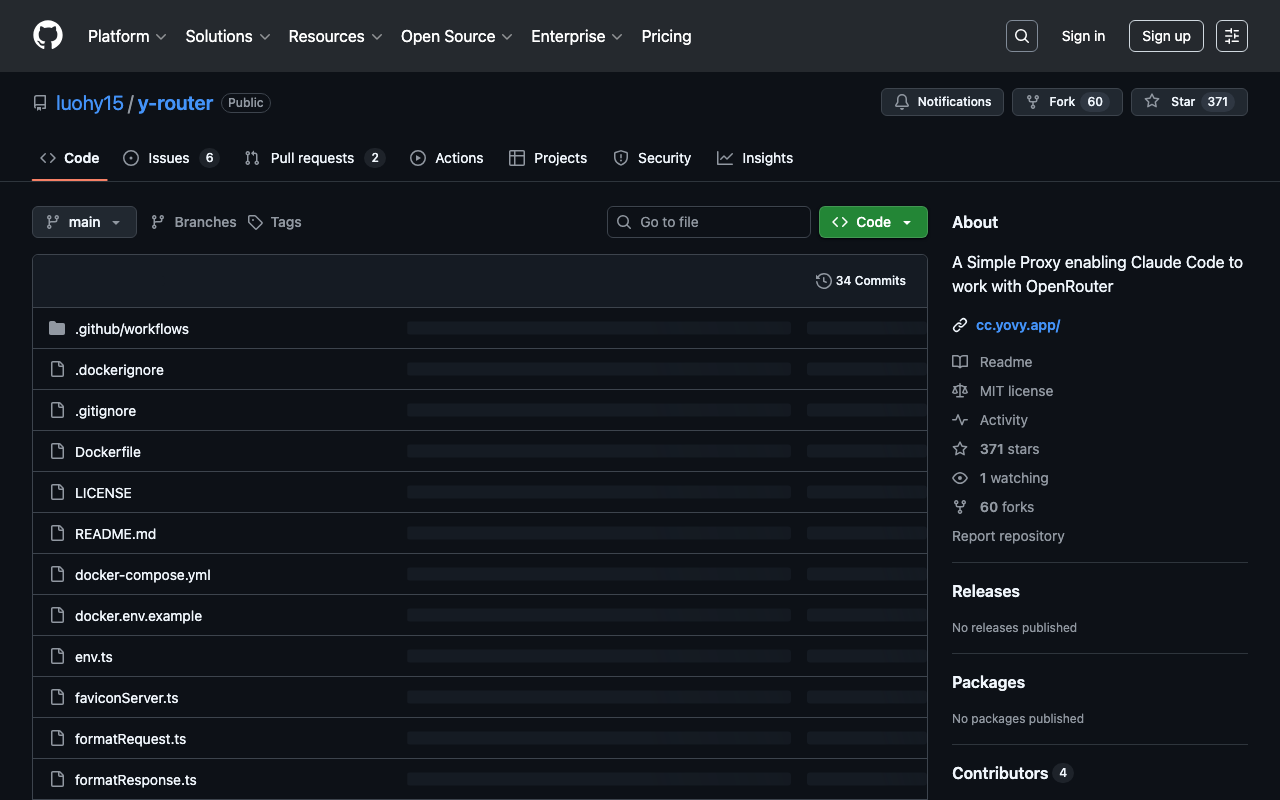The width and height of the screenshot is (1280, 800).
Task: Switch to the Issues tab
Action: (169, 158)
